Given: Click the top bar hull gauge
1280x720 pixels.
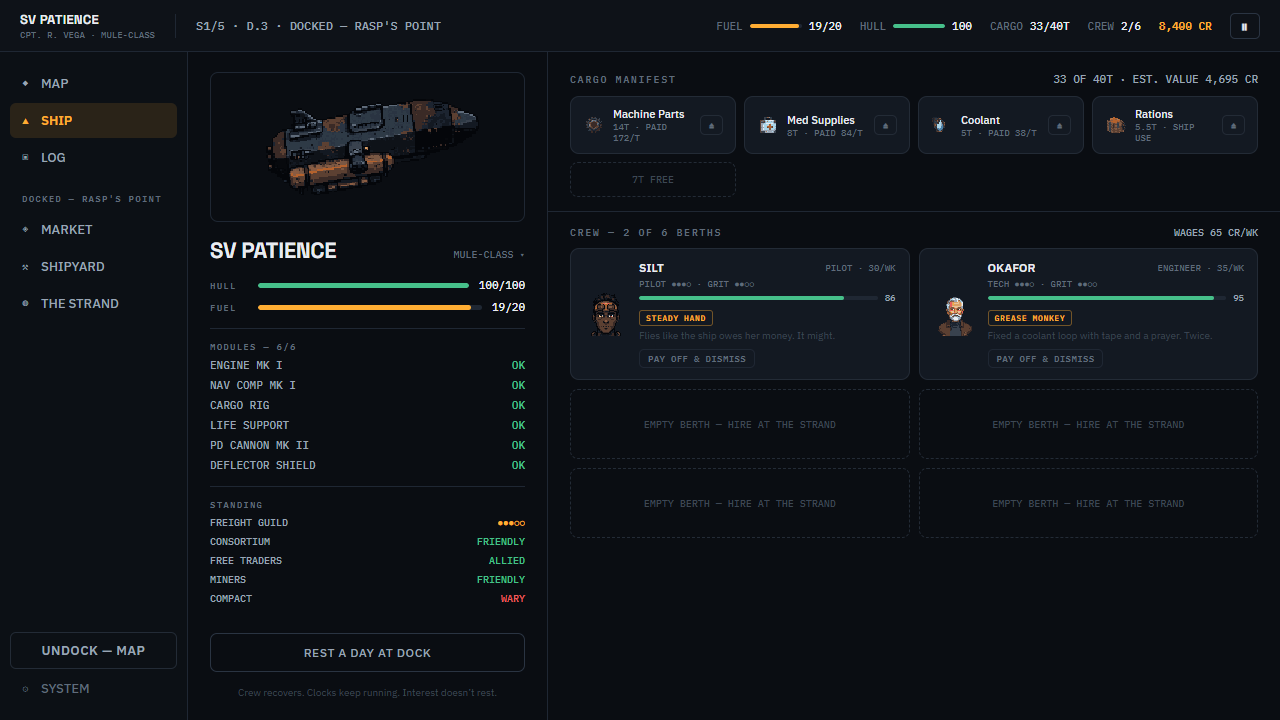Looking at the screenshot, I should pyautogui.click(x=919, y=26).
